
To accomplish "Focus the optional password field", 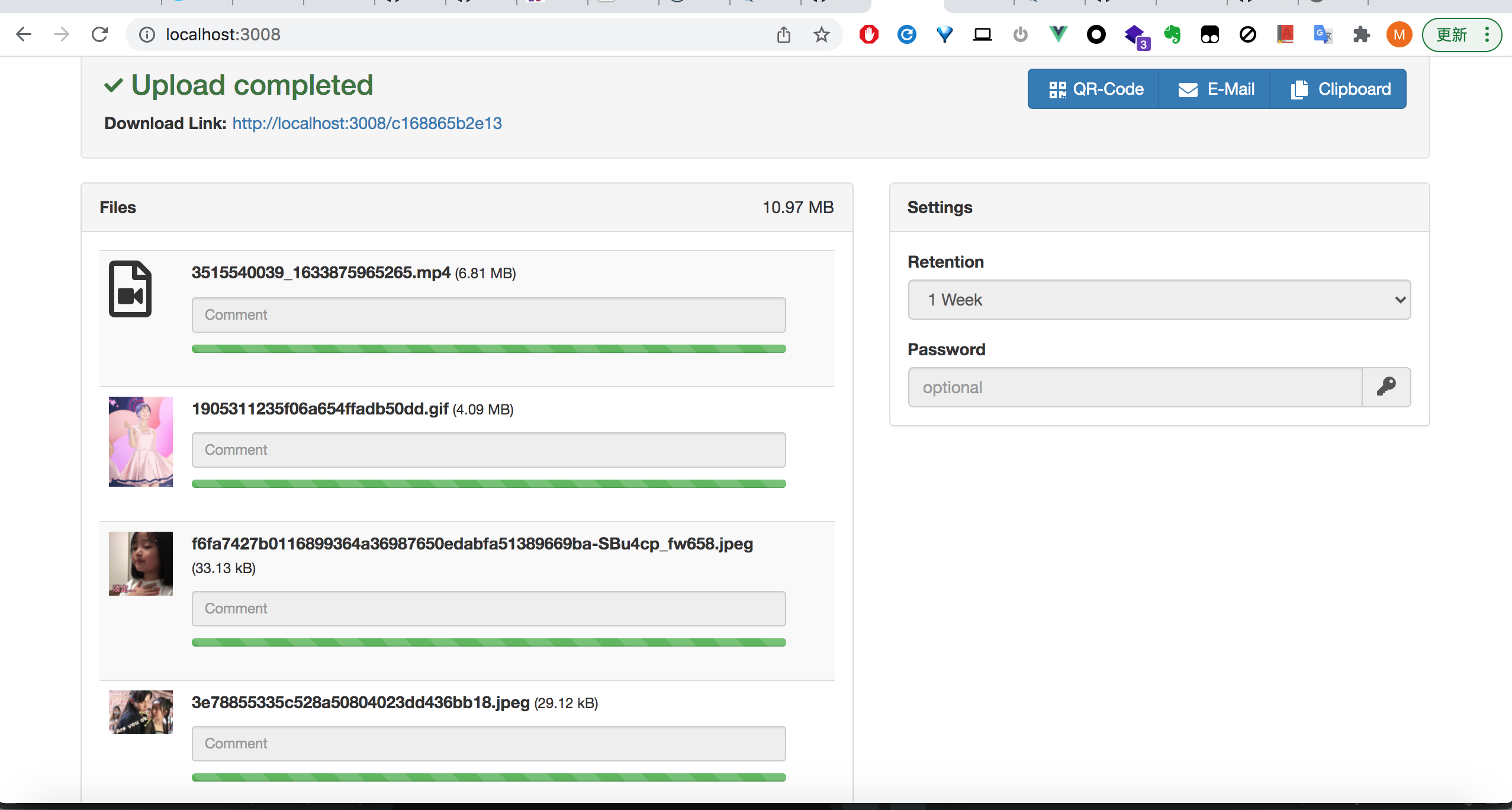I will tap(1135, 387).
